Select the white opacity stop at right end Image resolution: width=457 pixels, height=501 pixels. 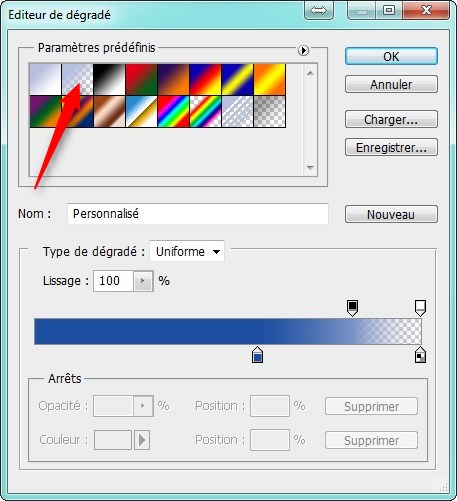(420, 308)
